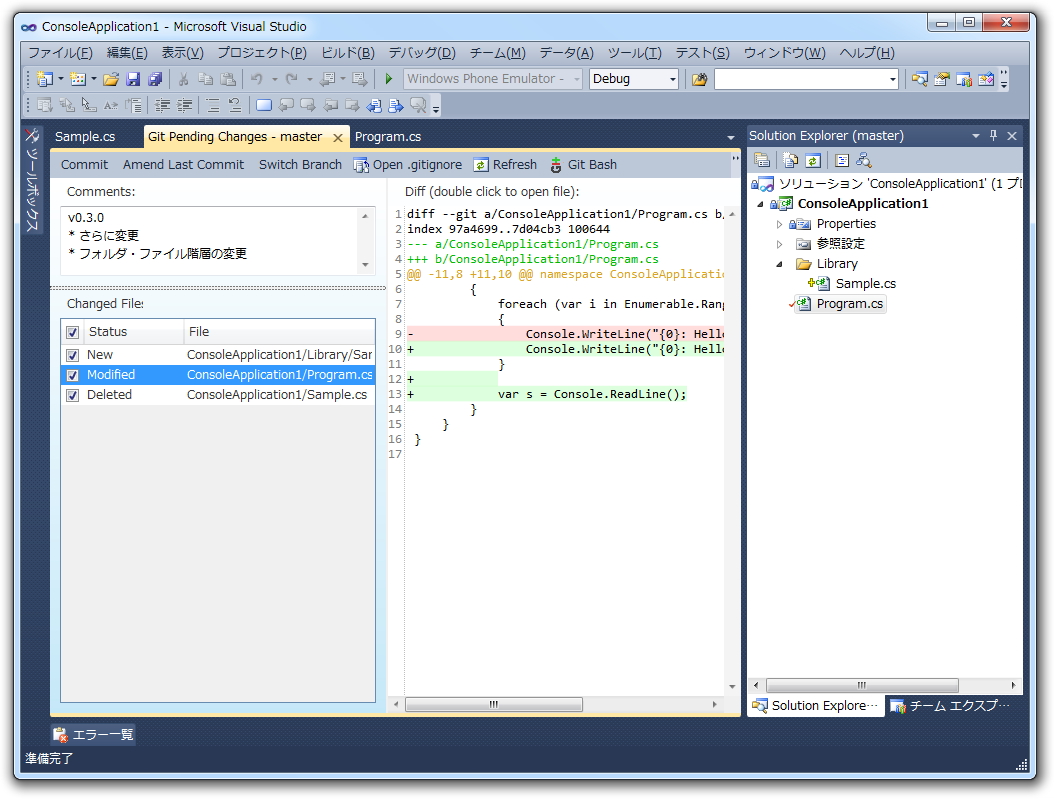
Task: Click the Save All toolbar icon
Action: click(155, 79)
